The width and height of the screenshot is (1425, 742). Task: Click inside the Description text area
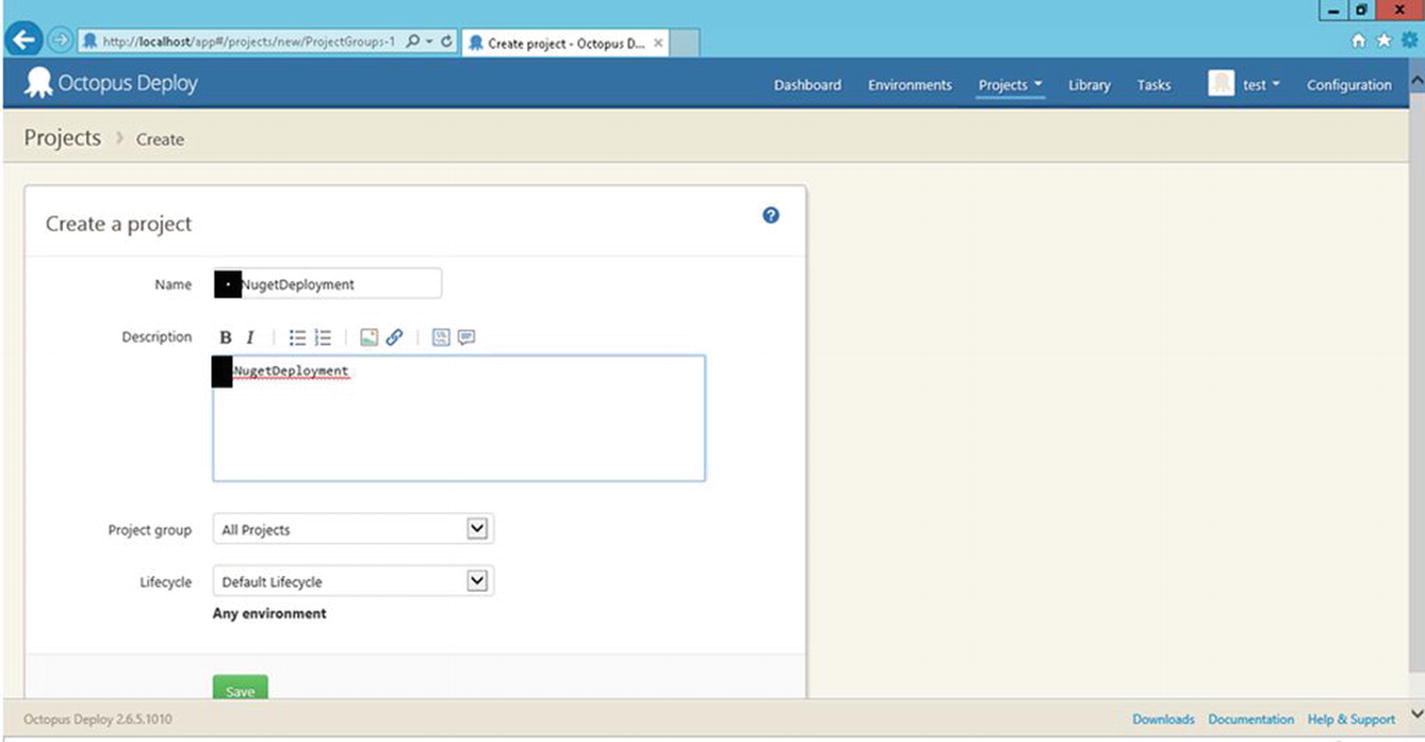coord(458,430)
